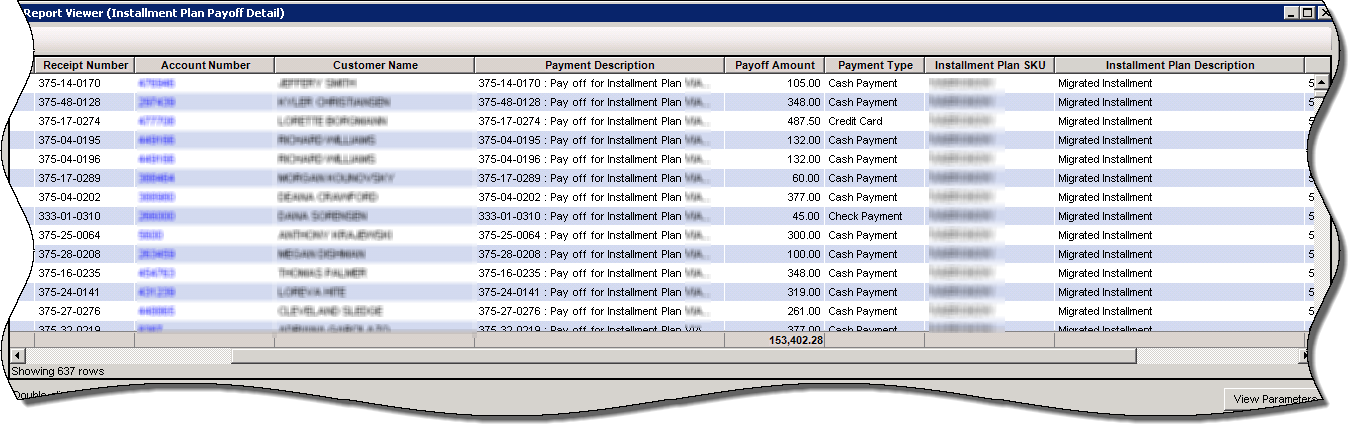Minimize the Report Viewer window
This screenshot has width=1356, height=432.
pyautogui.click(x=1291, y=13)
